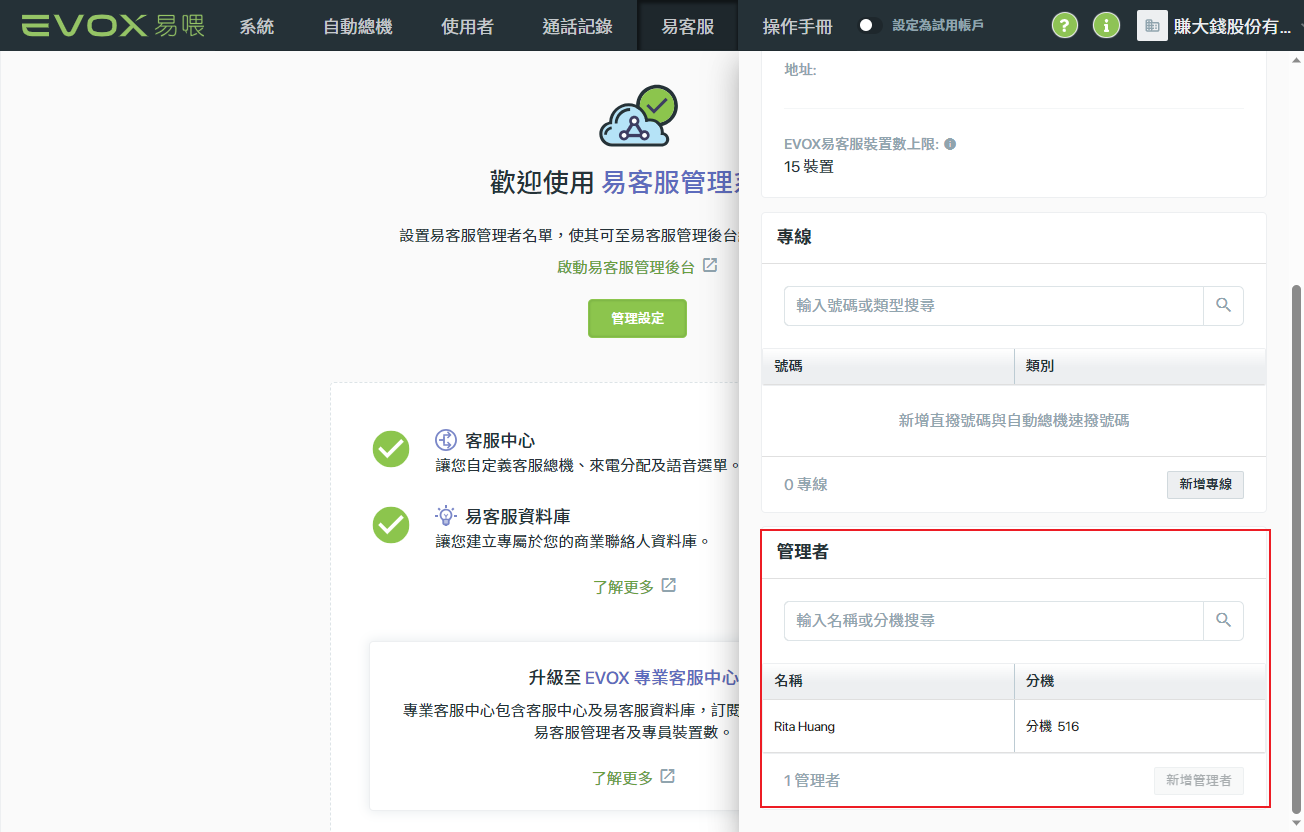The height and width of the screenshot is (832, 1304).
Task: Click the 輸入名稱或分機搜尋 input field
Action: click(993, 621)
